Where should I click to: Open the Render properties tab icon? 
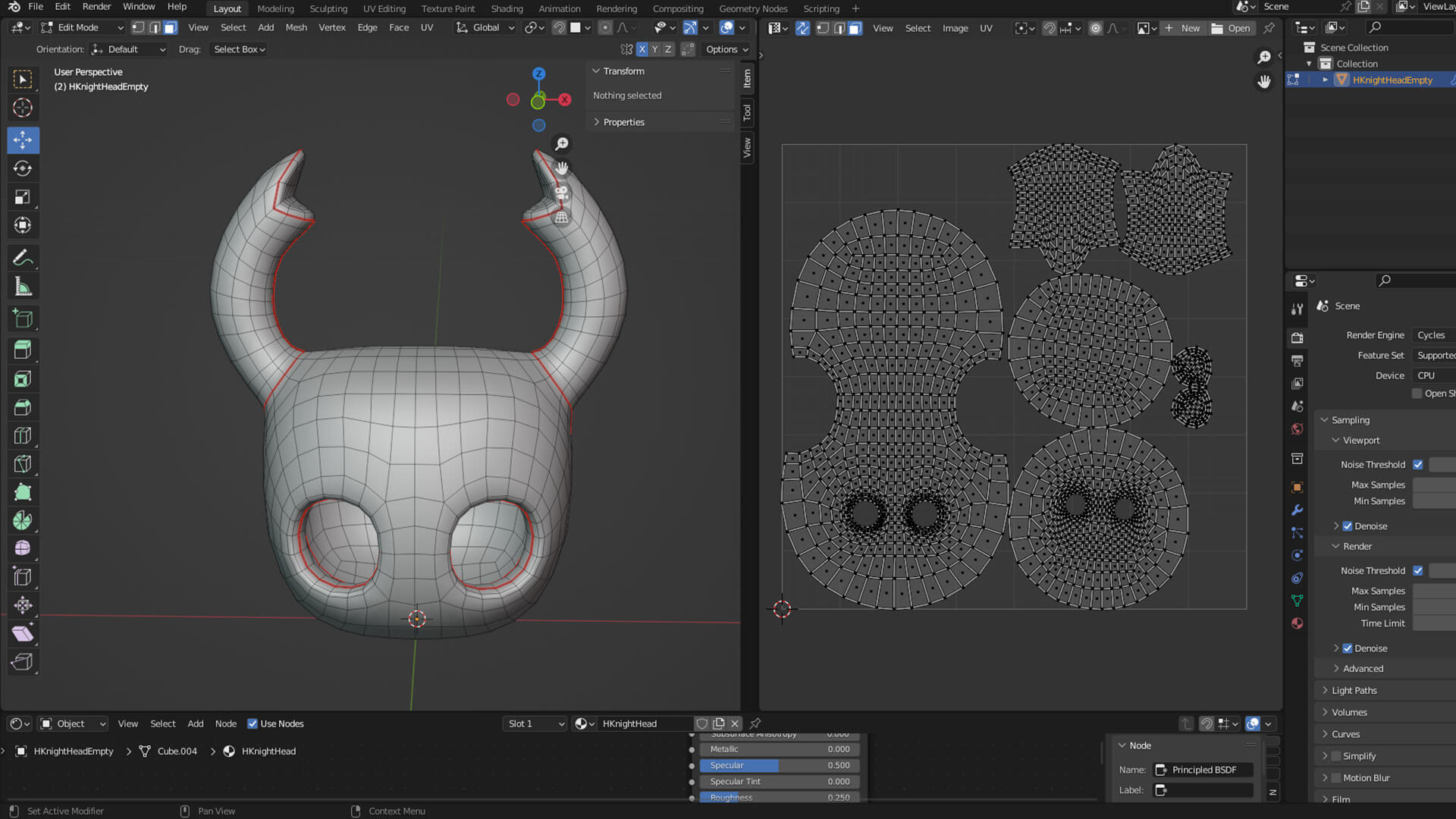[1298, 337]
